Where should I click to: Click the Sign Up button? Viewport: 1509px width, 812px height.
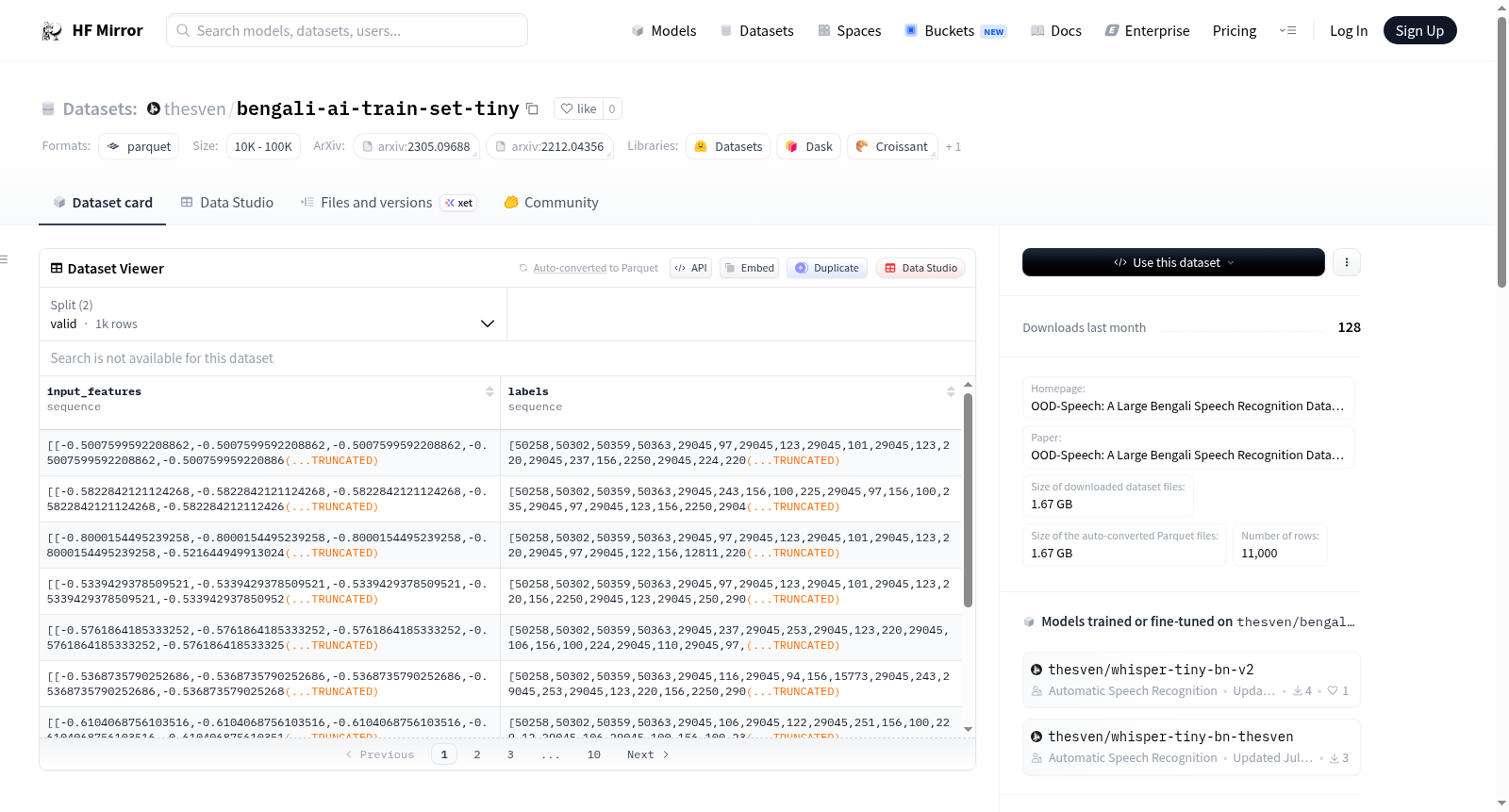[1419, 31]
